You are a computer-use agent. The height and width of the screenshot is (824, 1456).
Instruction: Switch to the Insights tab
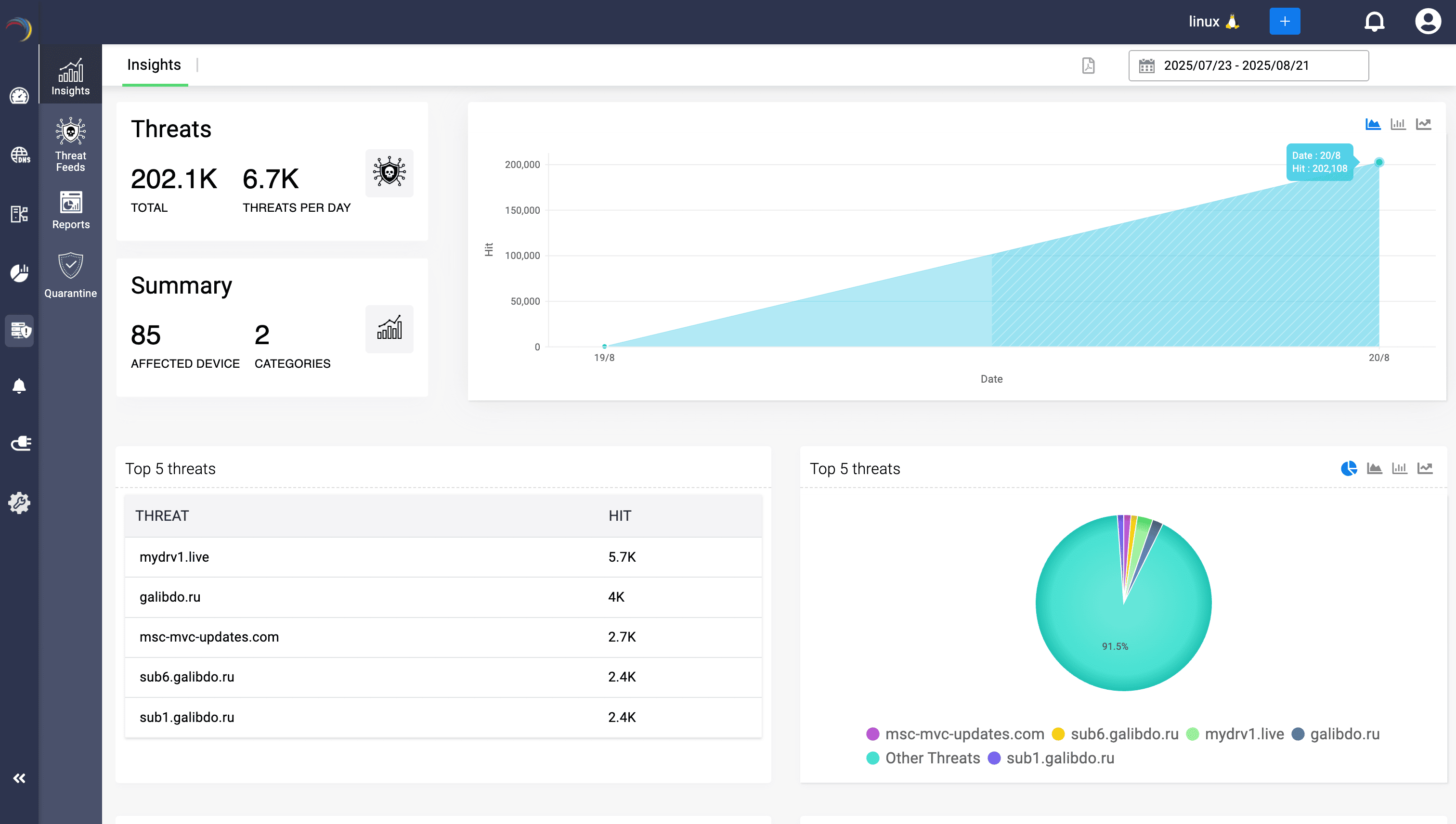tap(154, 64)
